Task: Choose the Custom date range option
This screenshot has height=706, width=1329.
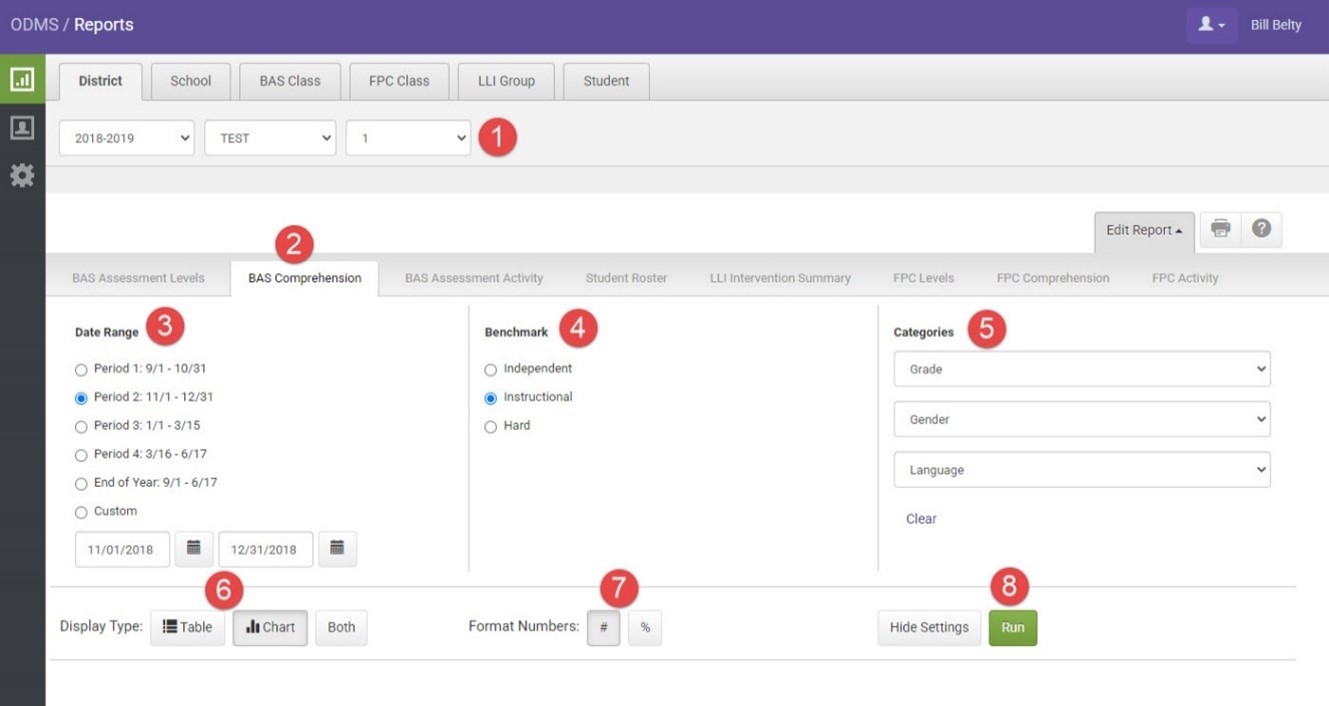Action: [81, 513]
